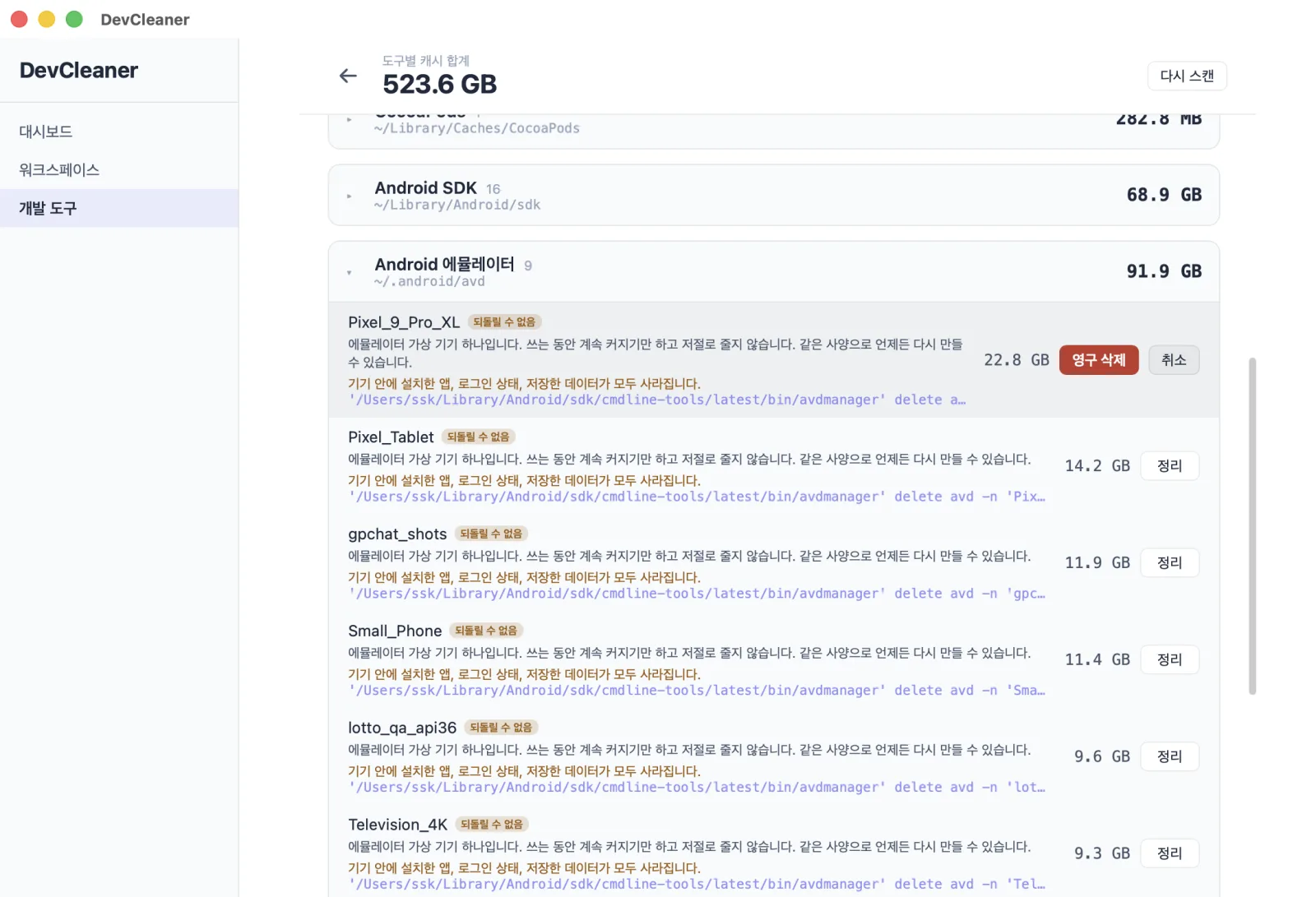Select the Pixel_9_Pro_XL emulator name
Image resolution: width=1316 pixels, height=897 pixels.
coord(404,322)
